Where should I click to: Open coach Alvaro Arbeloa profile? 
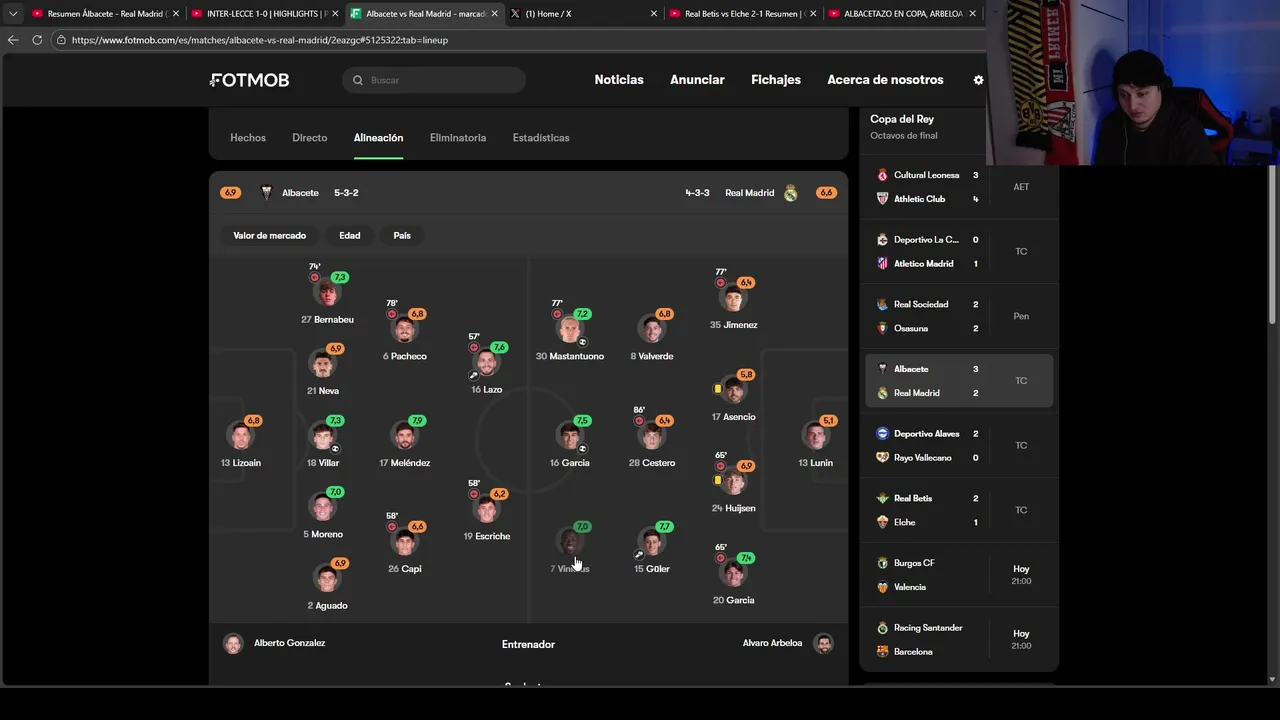click(788, 643)
